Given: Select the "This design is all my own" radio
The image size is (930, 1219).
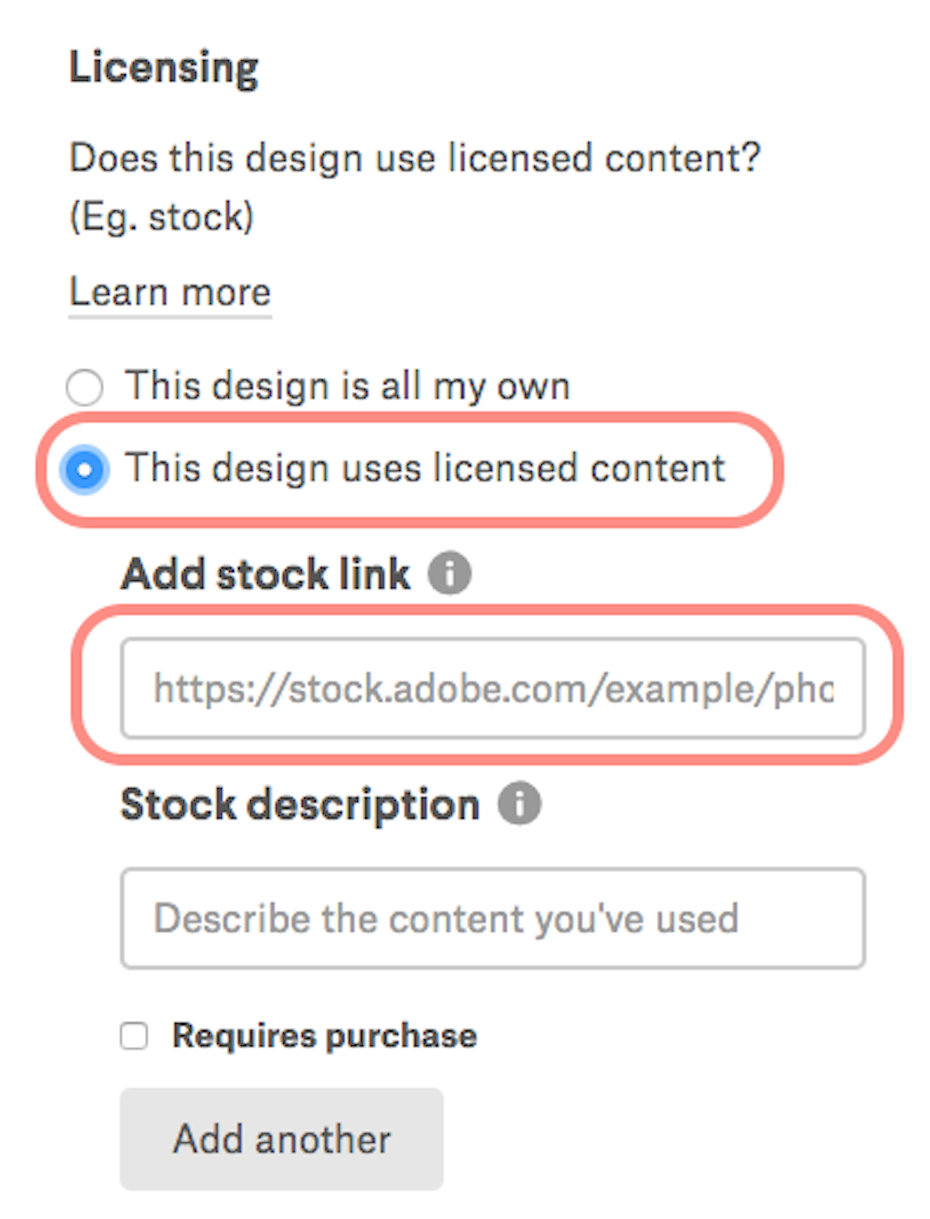Looking at the screenshot, I should [84, 387].
